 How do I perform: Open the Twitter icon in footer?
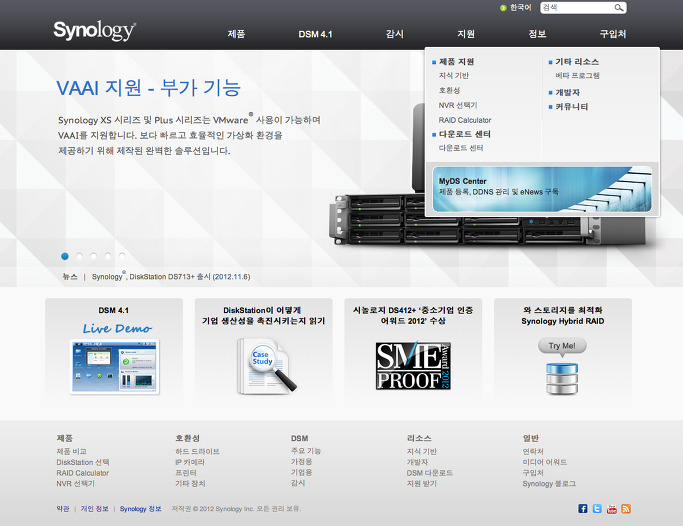pos(597,509)
